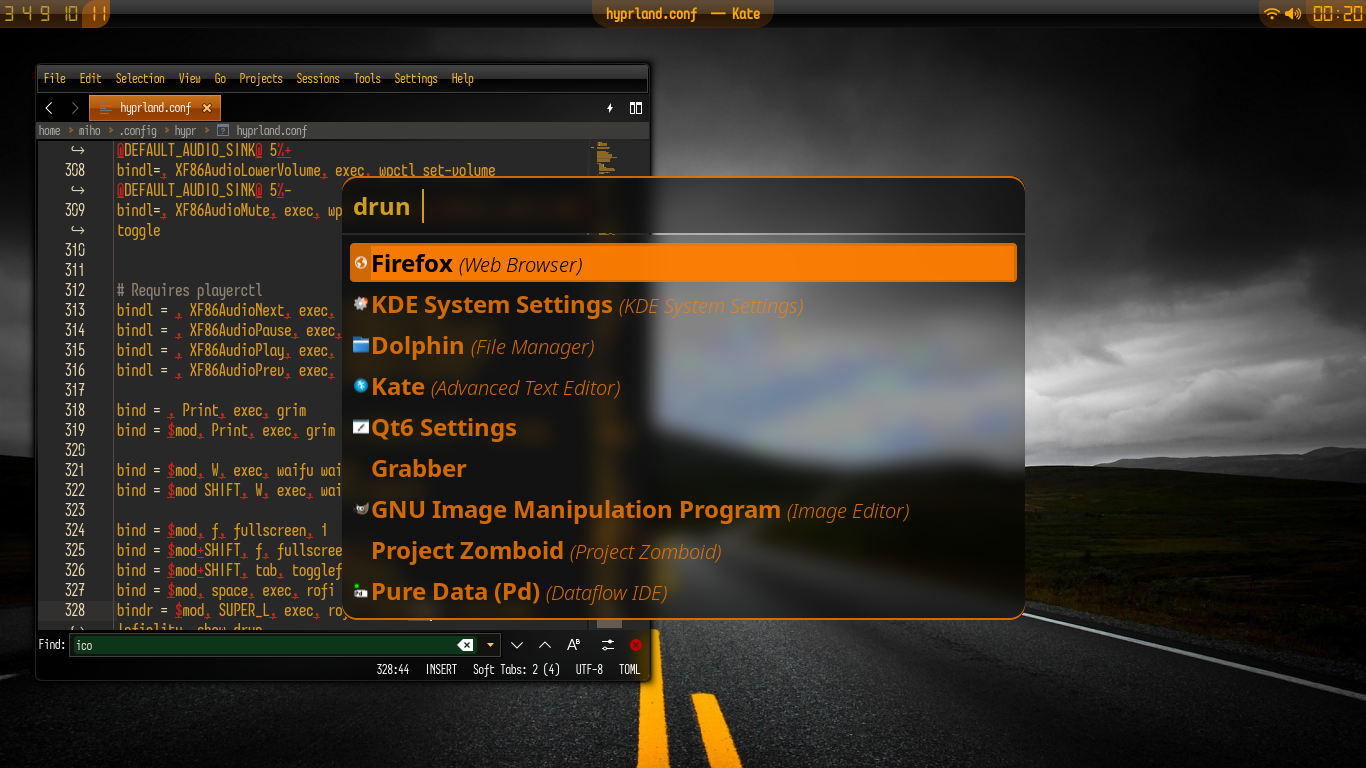
Task: Go to next tab in Kate
Action: pos(75,108)
